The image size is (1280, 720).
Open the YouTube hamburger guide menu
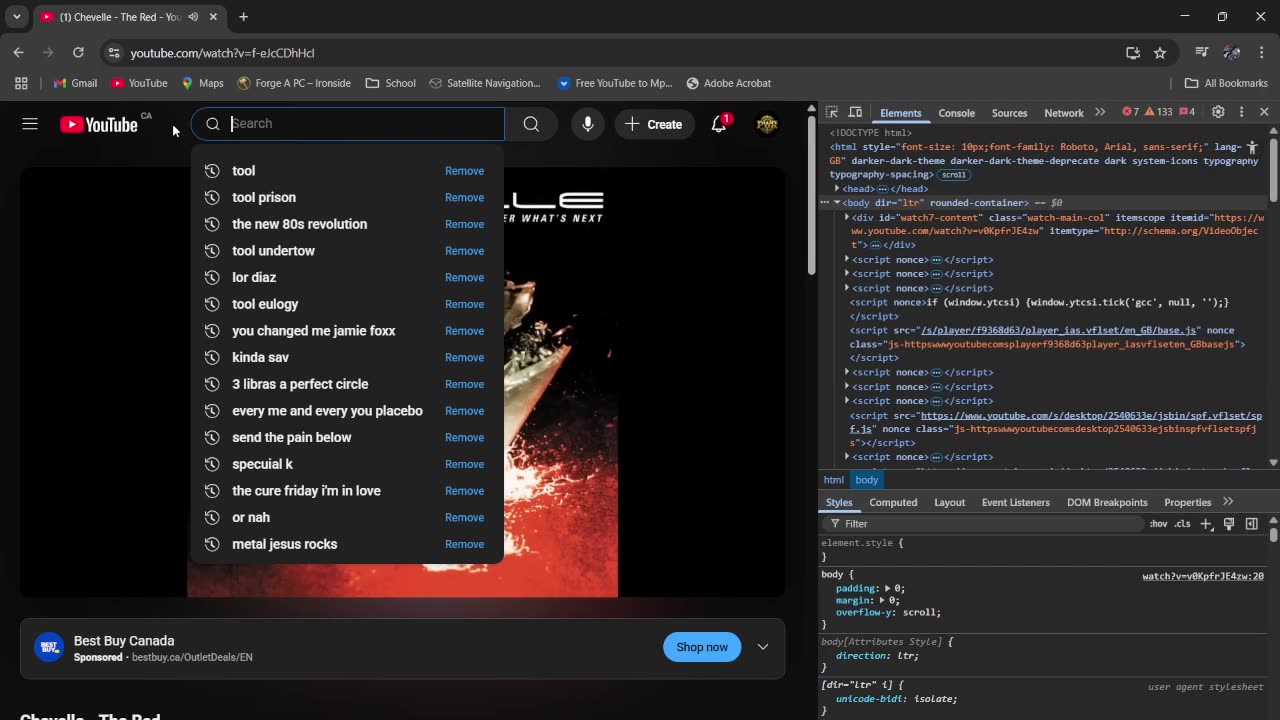[x=30, y=124]
